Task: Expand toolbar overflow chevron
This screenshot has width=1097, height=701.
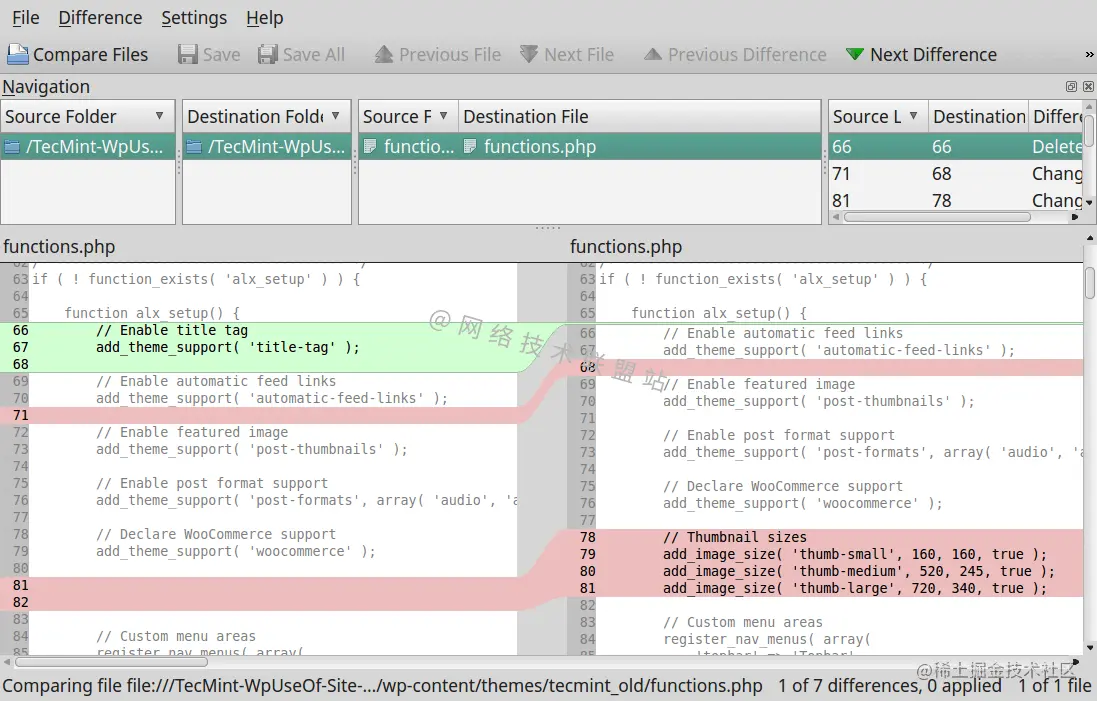Action: click(x=1089, y=55)
